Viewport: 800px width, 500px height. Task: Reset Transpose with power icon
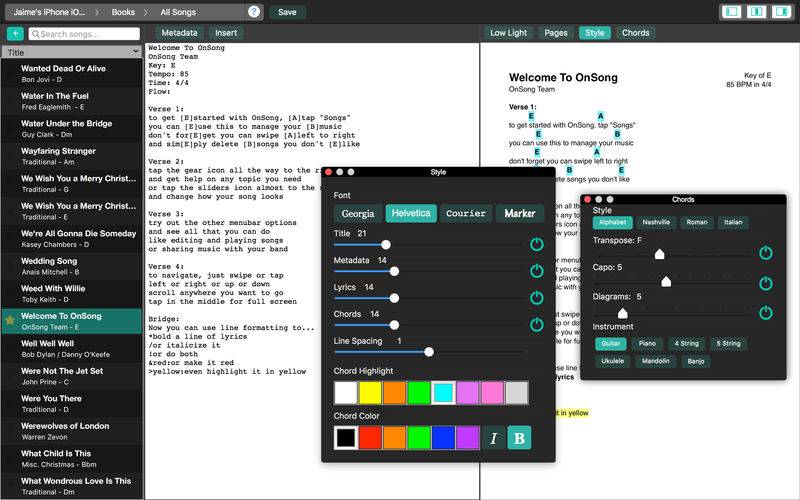coord(765,253)
